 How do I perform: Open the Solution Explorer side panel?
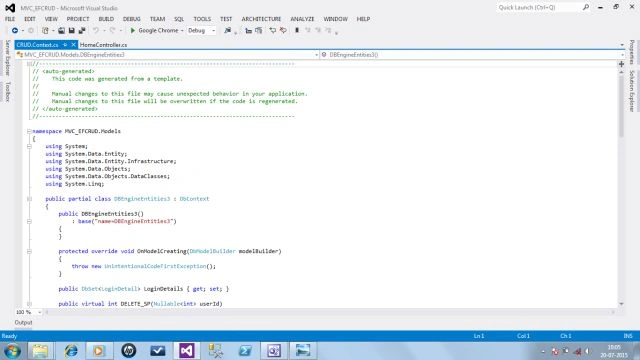631,91
